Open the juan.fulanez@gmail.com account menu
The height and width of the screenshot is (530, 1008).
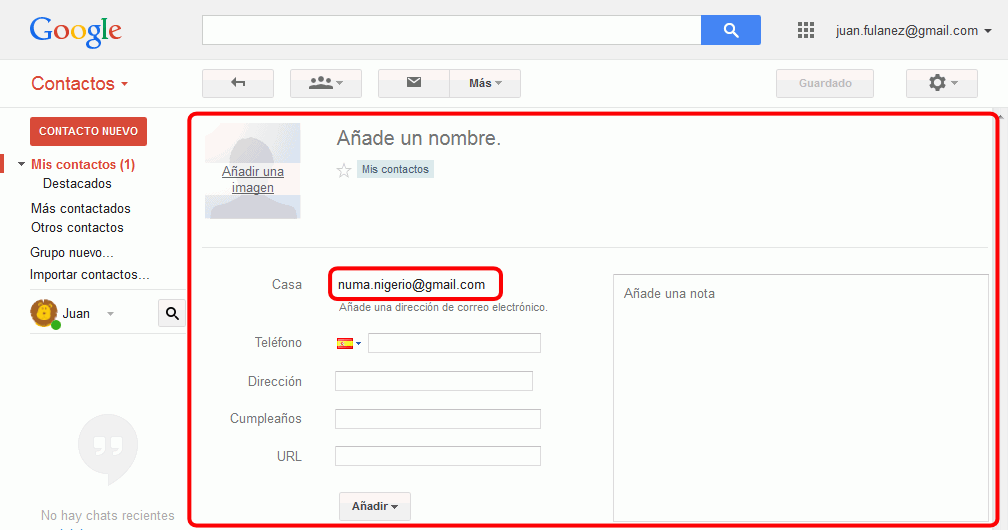pyautogui.click(x=914, y=30)
